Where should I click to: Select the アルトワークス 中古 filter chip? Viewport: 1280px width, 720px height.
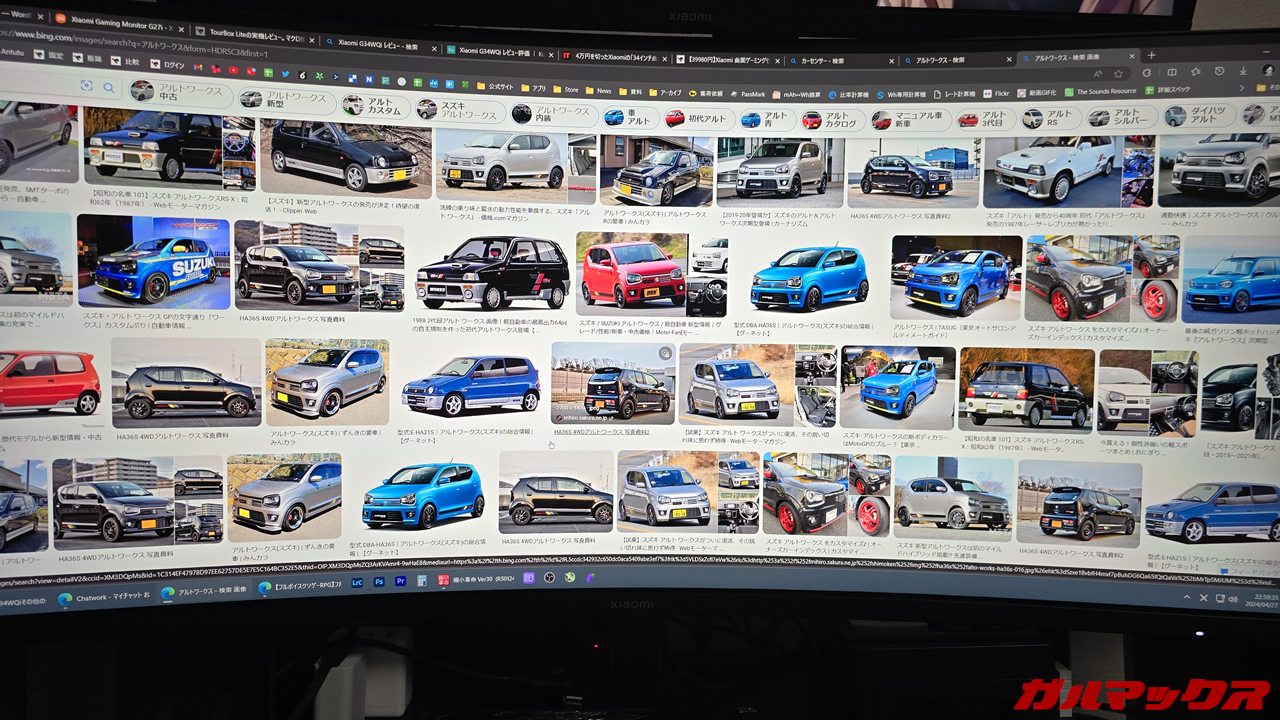coord(177,93)
